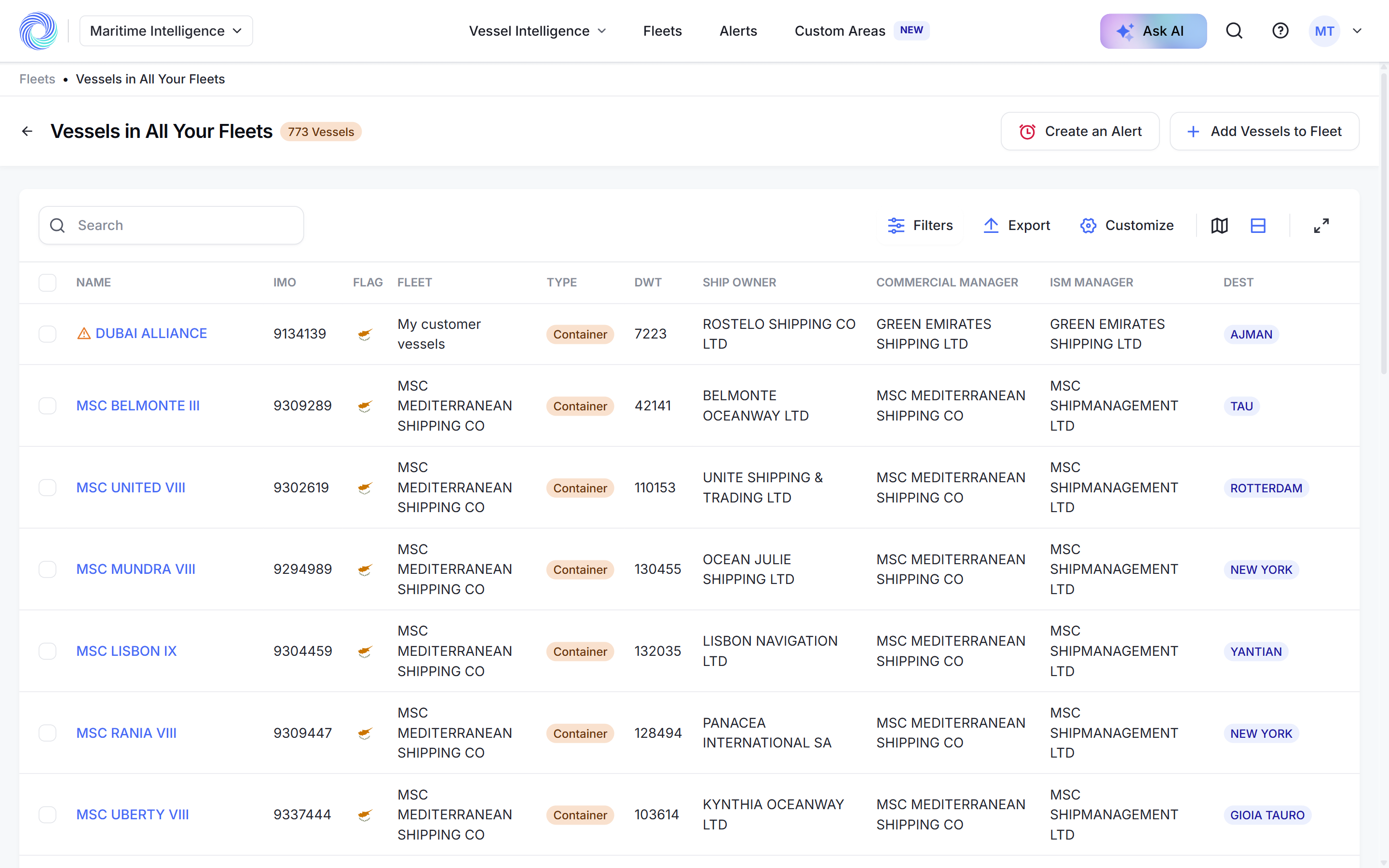
Task: Open the Alerts nav item
Action: click(x=738, y=31)
